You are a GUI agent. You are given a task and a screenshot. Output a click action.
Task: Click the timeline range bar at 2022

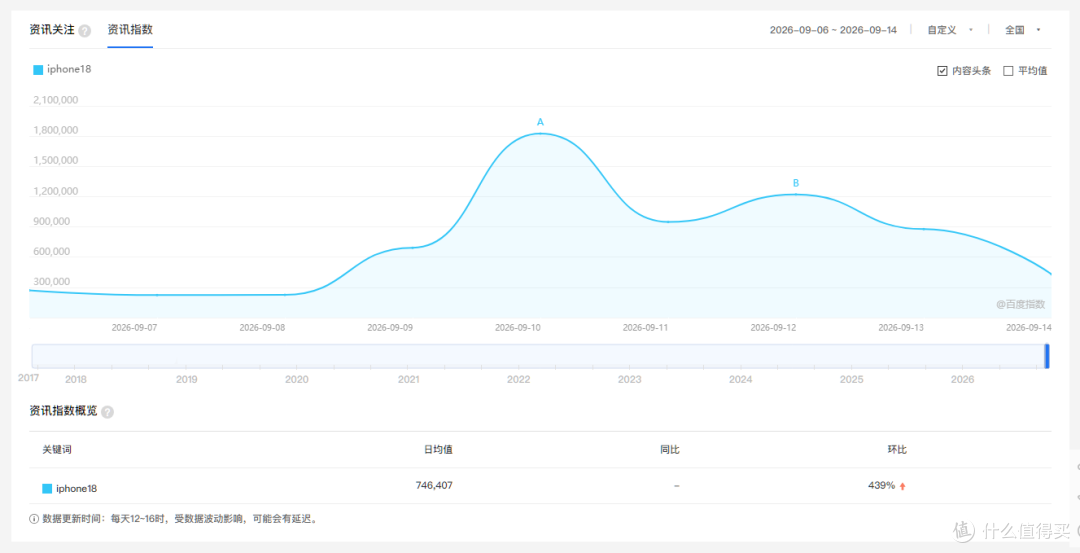tap(518, 356)
